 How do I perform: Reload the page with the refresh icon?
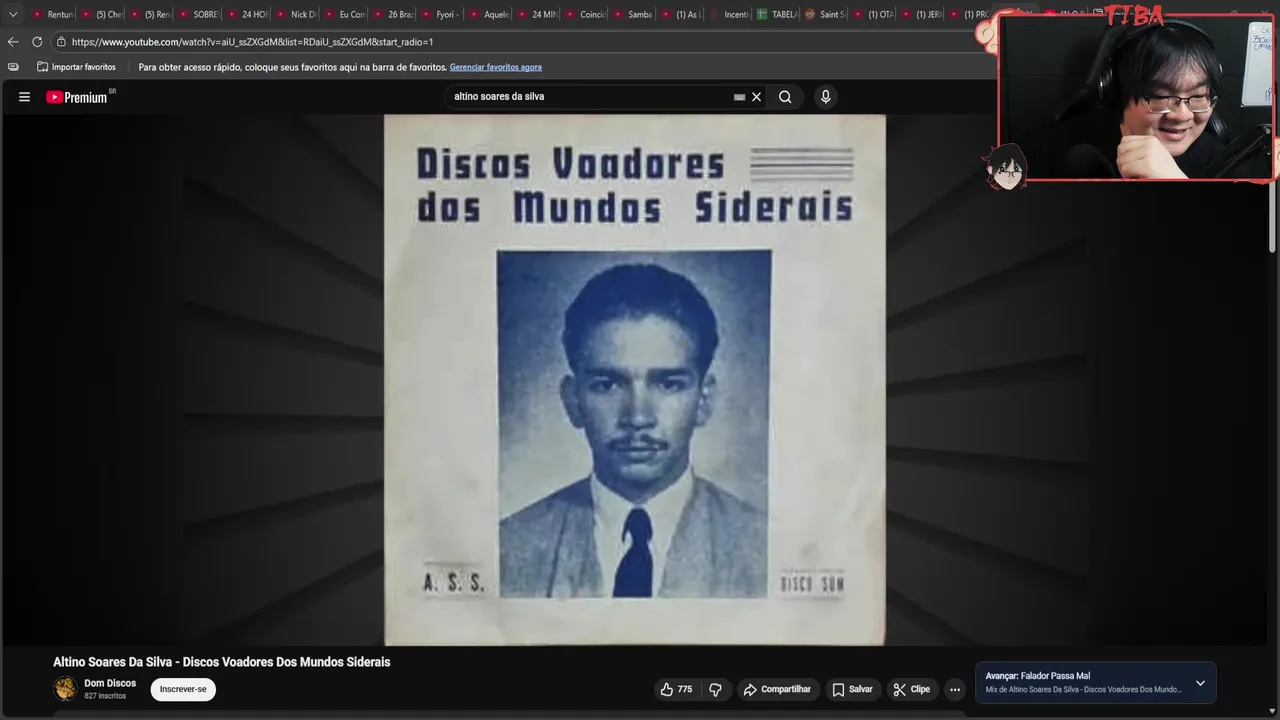click(x=37, y=42)
